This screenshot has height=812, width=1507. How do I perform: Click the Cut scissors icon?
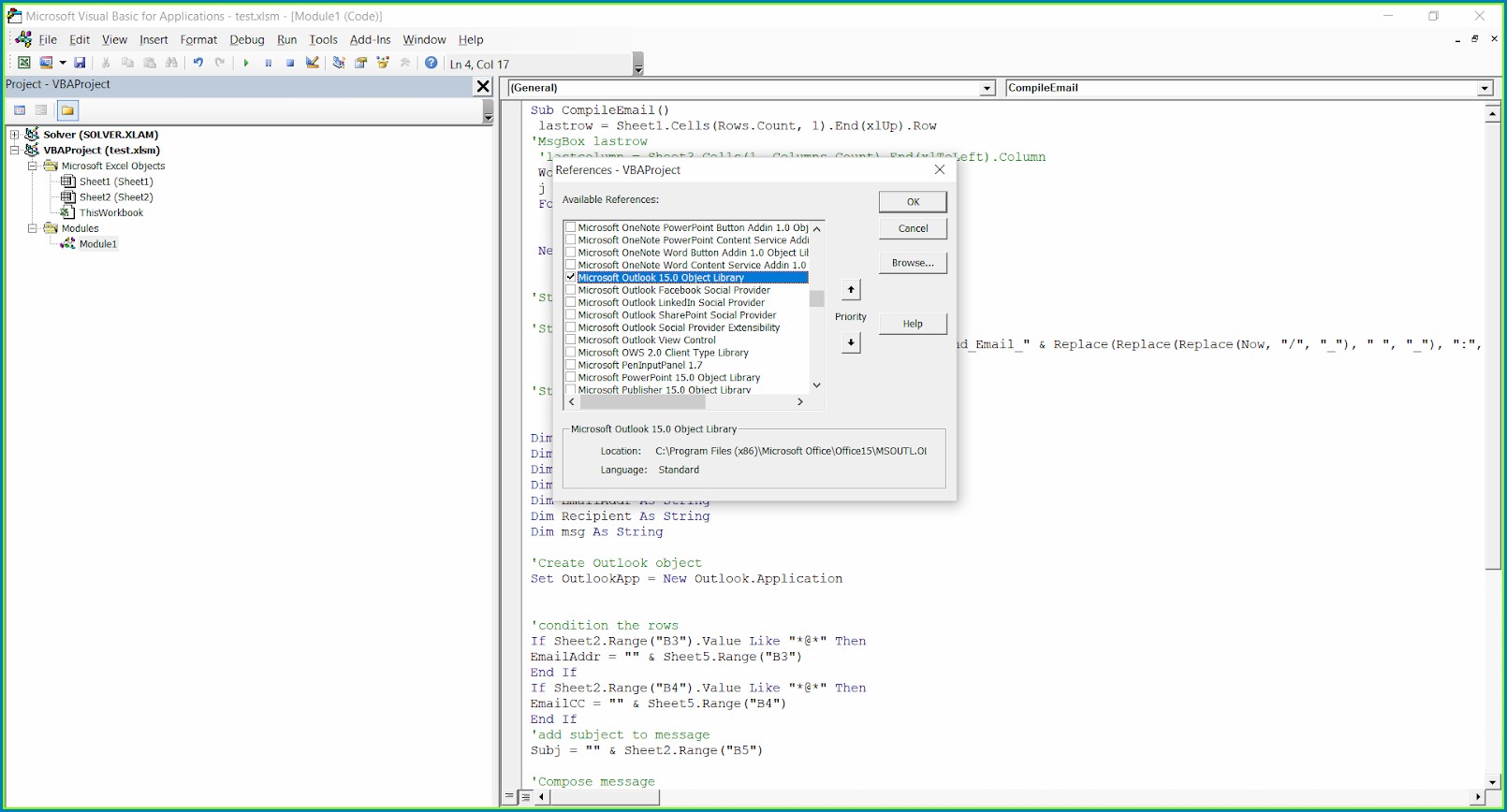pos(106,63)
